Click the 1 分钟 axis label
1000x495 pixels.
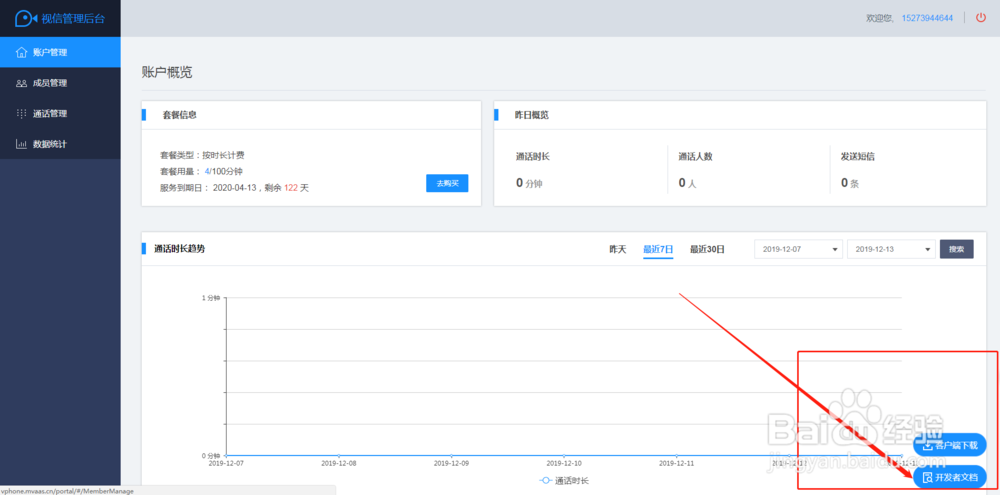(211, 298)
